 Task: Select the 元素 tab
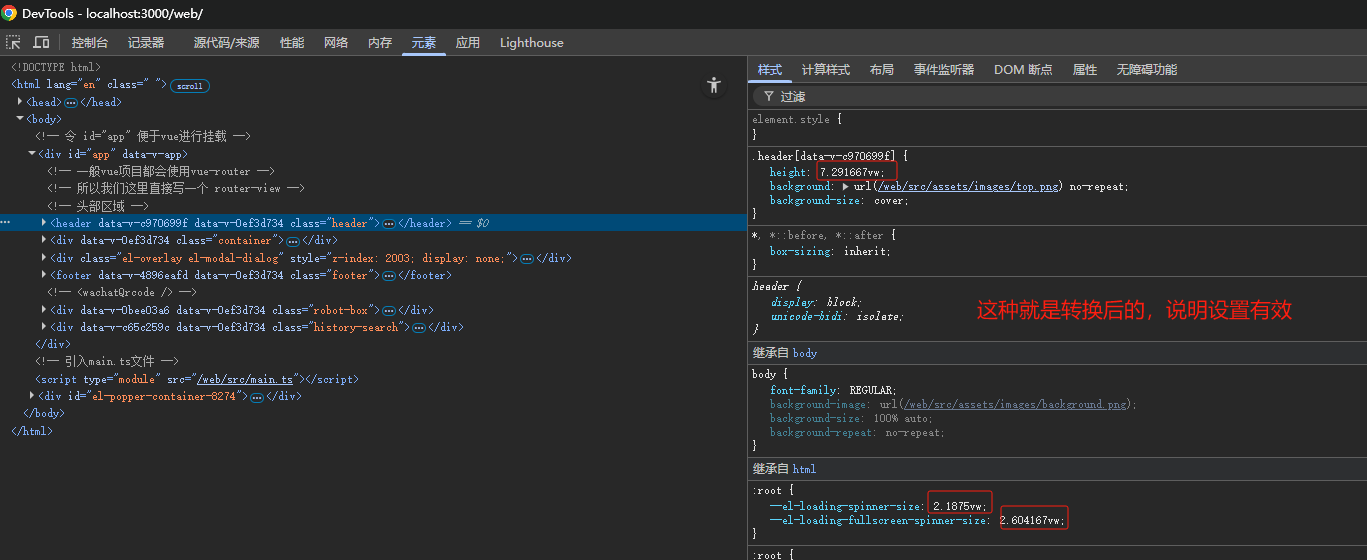coord(424,43)
